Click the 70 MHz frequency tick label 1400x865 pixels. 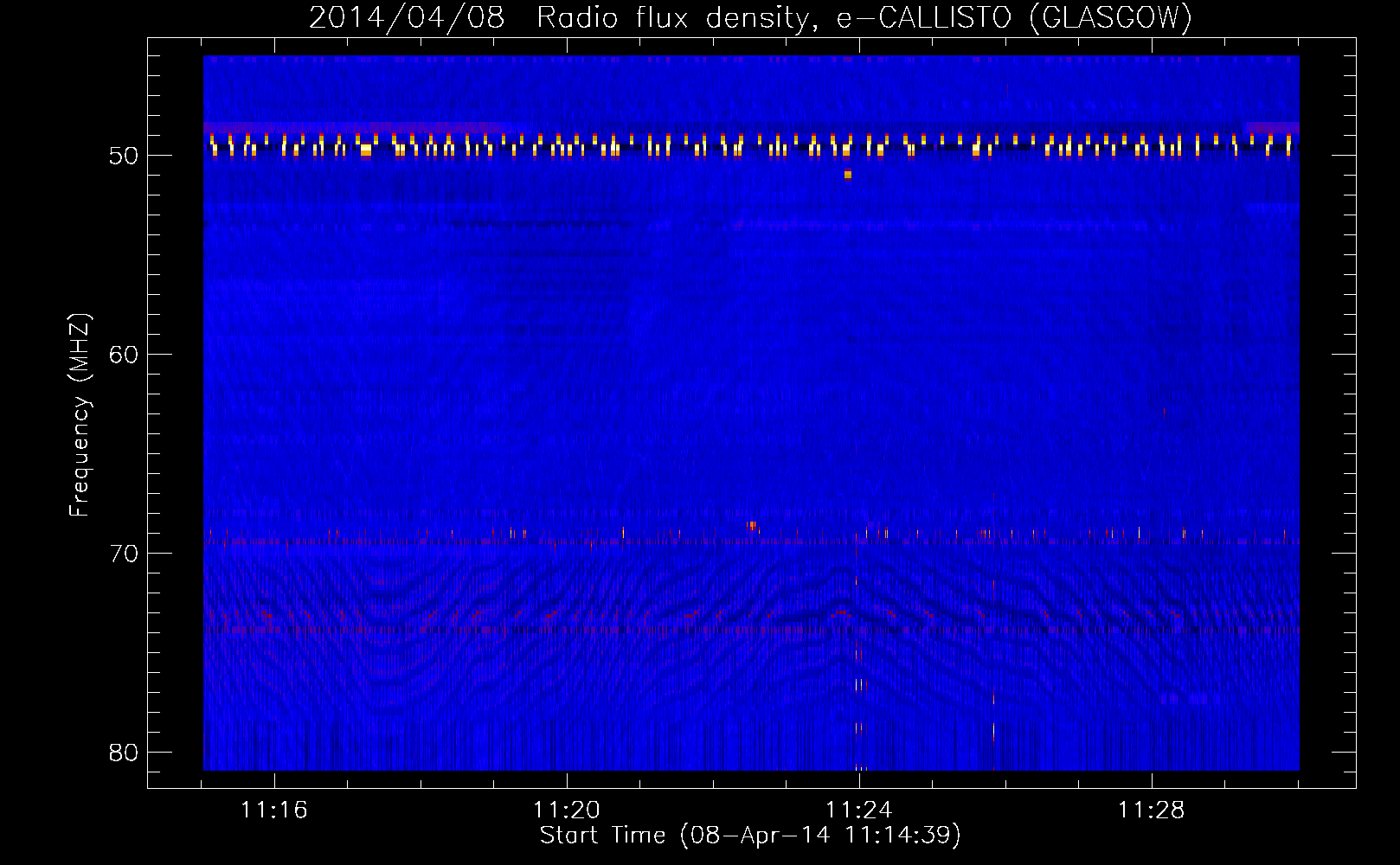[124, 554]
